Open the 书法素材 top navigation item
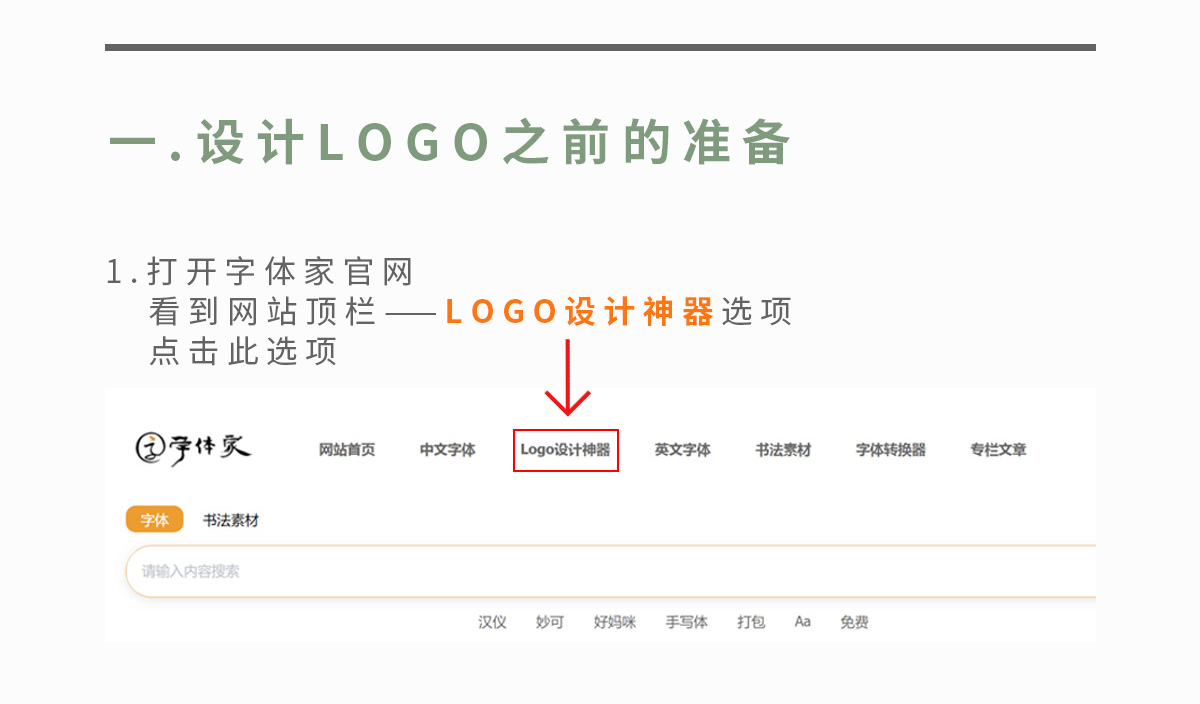Viewport: 1200px width, 704px height. [x=783, y=450]
